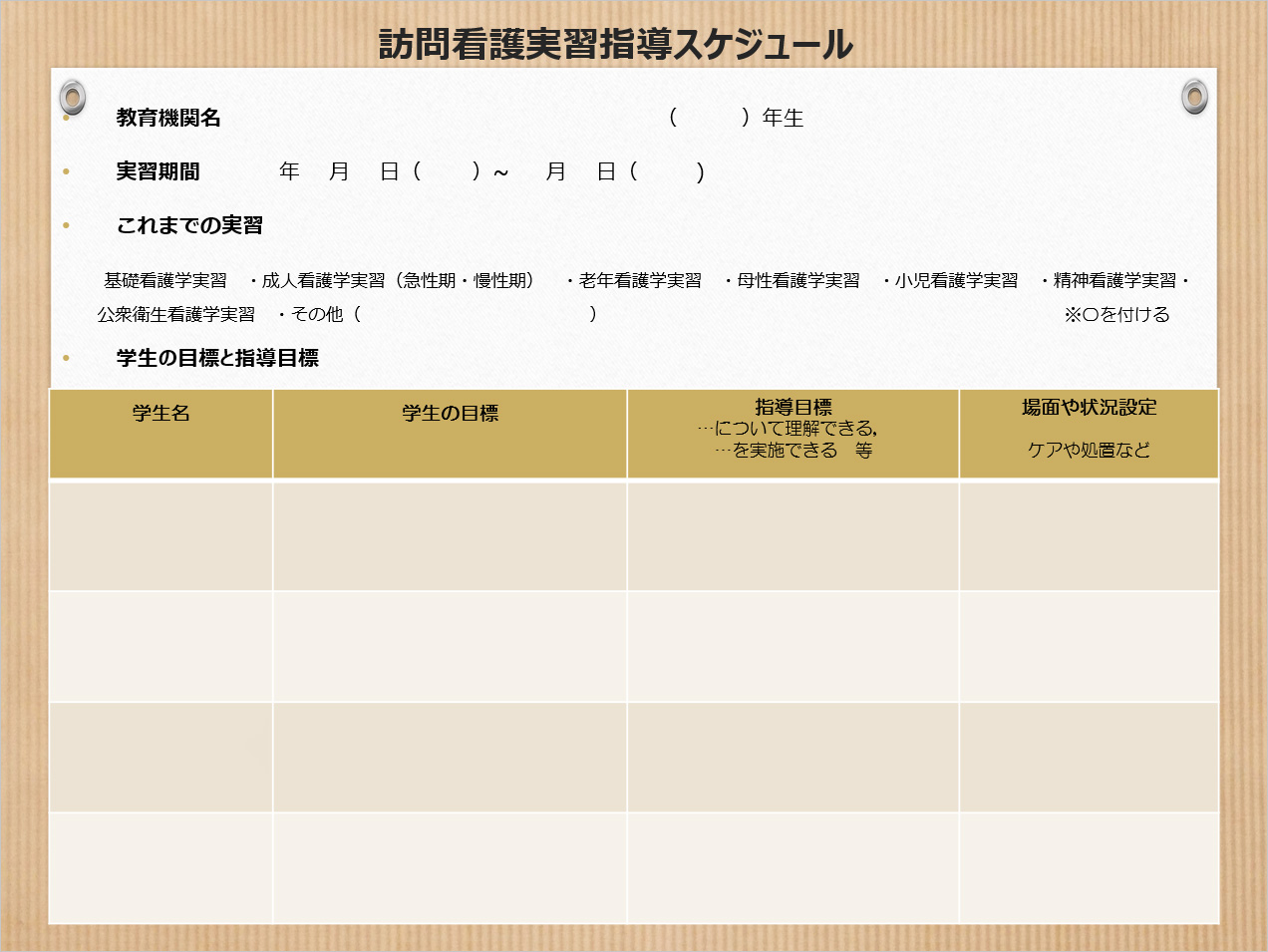Viewport: 1268px width, 952px height.
Task: Select the 教育機関名 label
Action: [168, 118]
